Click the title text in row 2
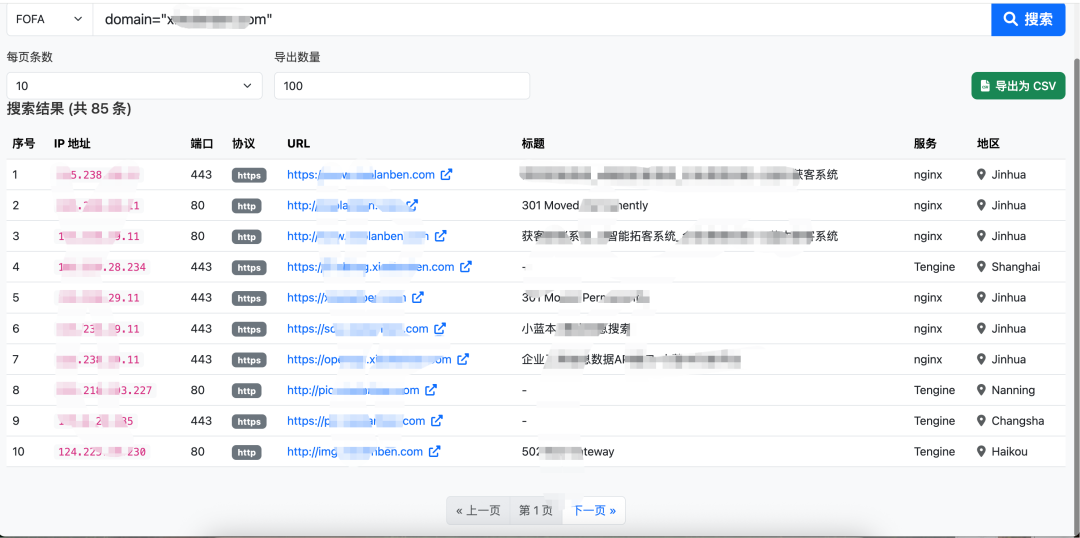 tap(585, 205)
